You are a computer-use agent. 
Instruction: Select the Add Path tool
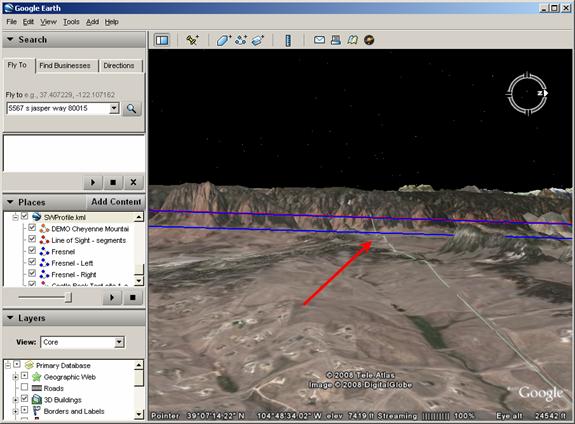click(x=241, y=40)
